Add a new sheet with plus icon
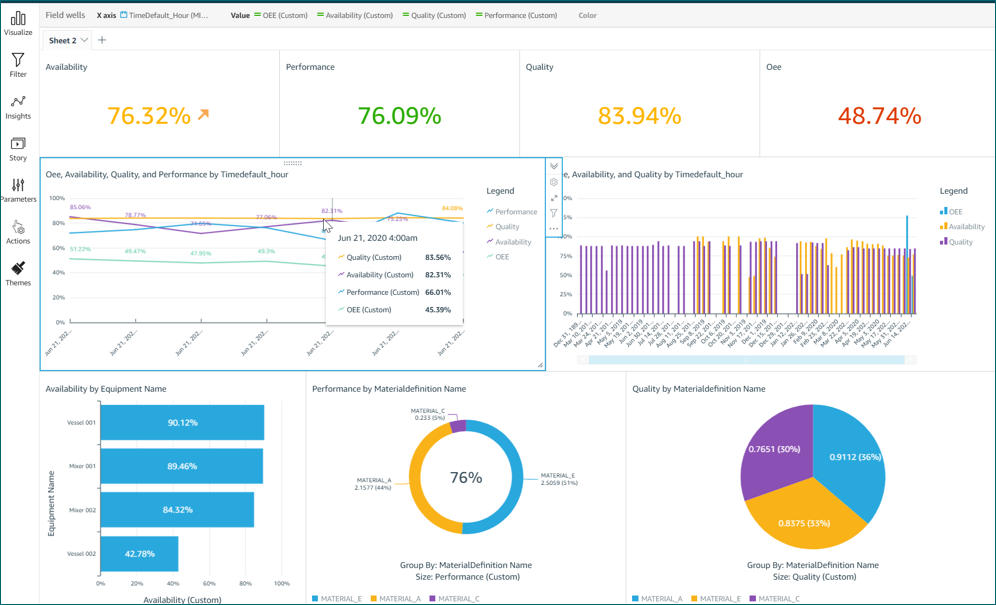The image size is (996, 605). click(102, 40)
